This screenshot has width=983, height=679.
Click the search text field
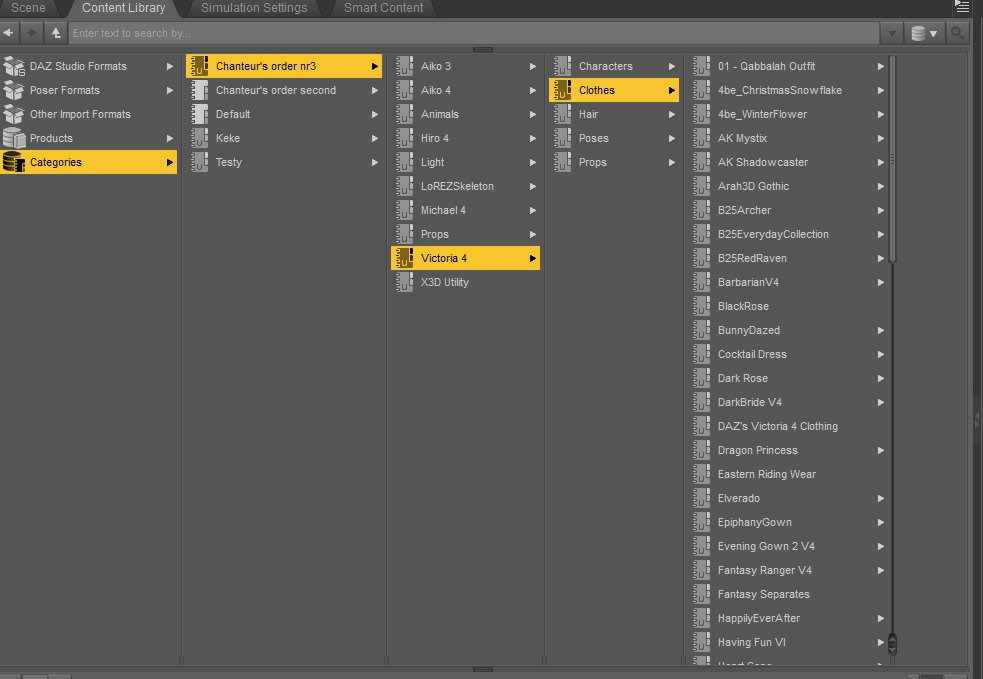click(473, 33)
